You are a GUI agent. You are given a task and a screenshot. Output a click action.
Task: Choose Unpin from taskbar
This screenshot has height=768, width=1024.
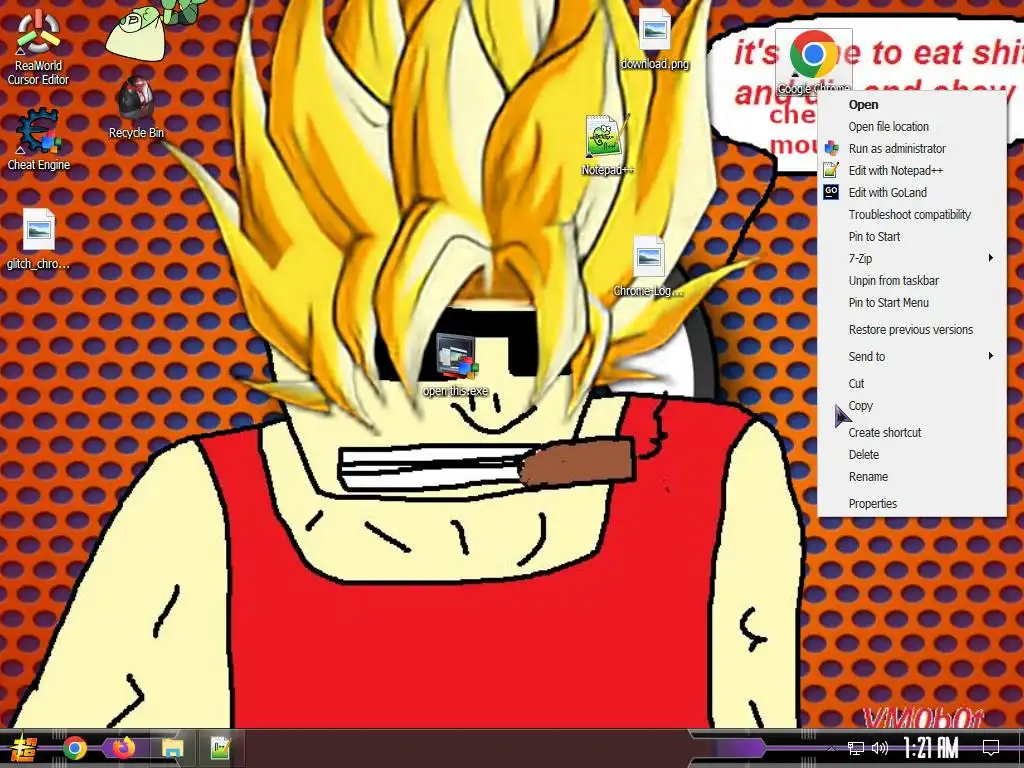click(912, 281)
